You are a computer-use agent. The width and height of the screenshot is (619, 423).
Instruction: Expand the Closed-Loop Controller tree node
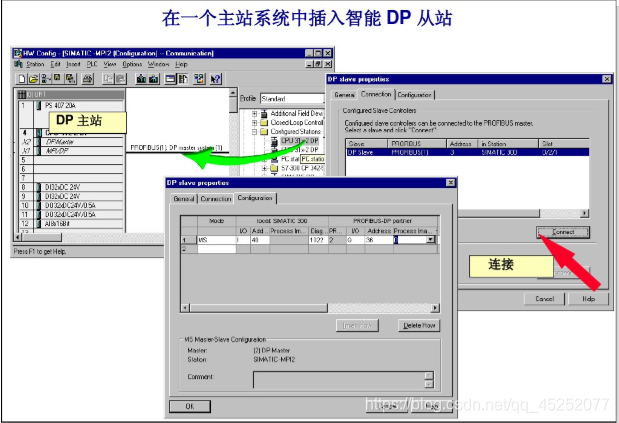[x=255, y=123]
